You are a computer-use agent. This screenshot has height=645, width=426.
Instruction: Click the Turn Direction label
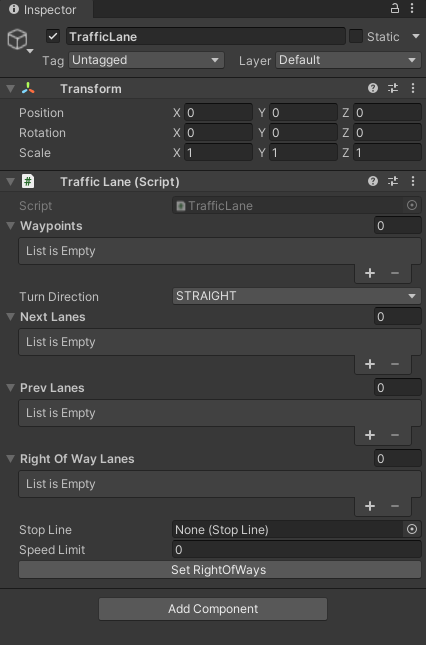59,297
